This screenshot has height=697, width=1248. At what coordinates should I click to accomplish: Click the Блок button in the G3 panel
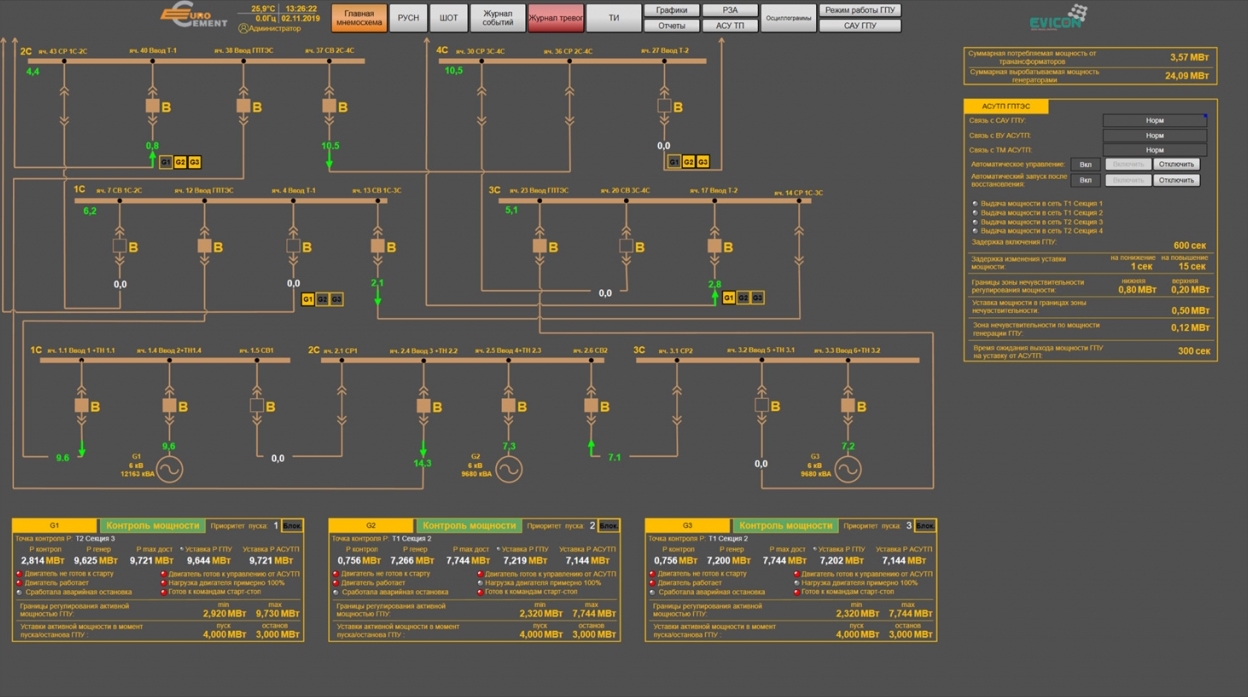tap(925, 525)
